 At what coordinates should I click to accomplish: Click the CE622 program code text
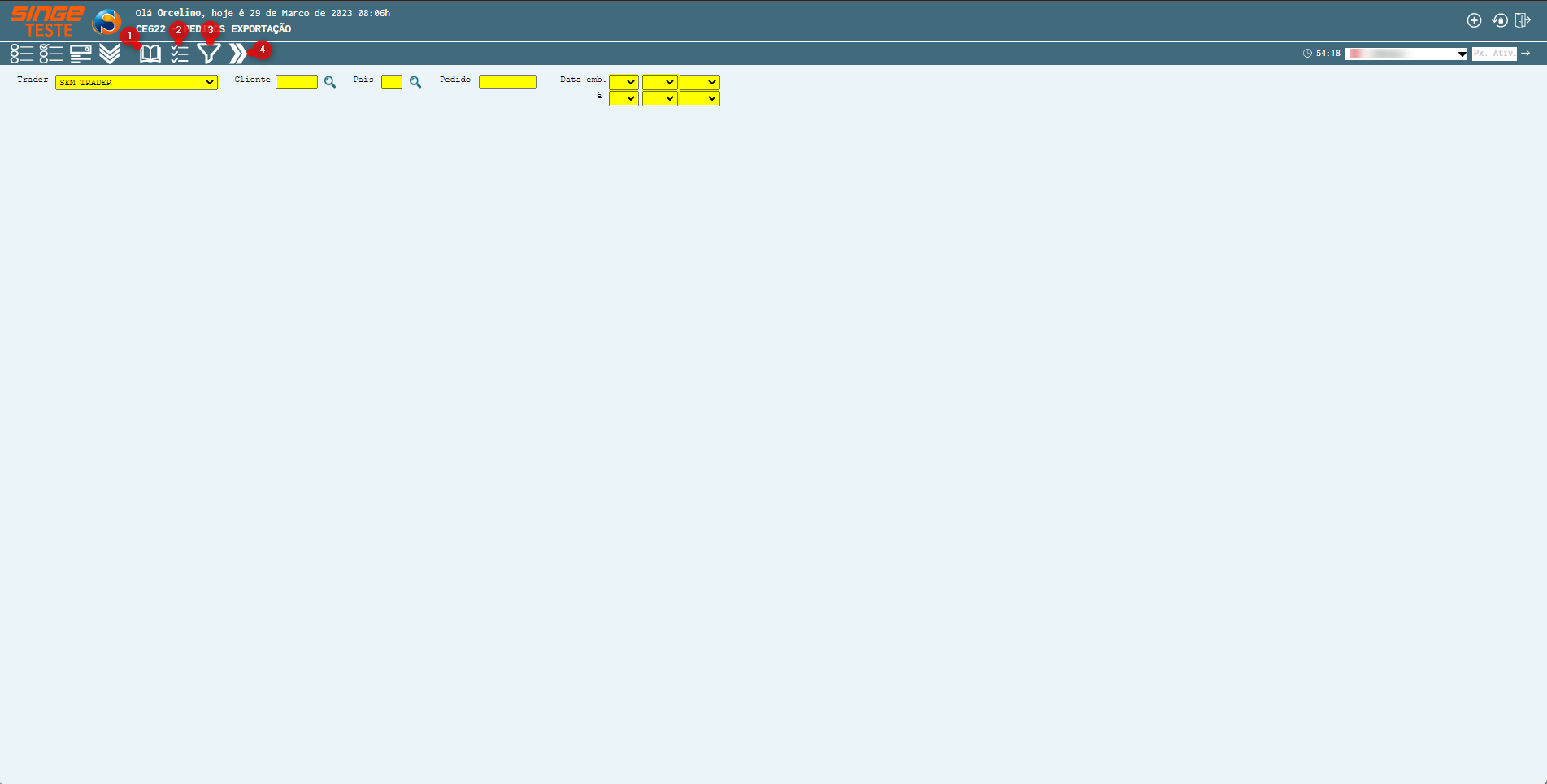pyautogui.click(x=150, y=29)
